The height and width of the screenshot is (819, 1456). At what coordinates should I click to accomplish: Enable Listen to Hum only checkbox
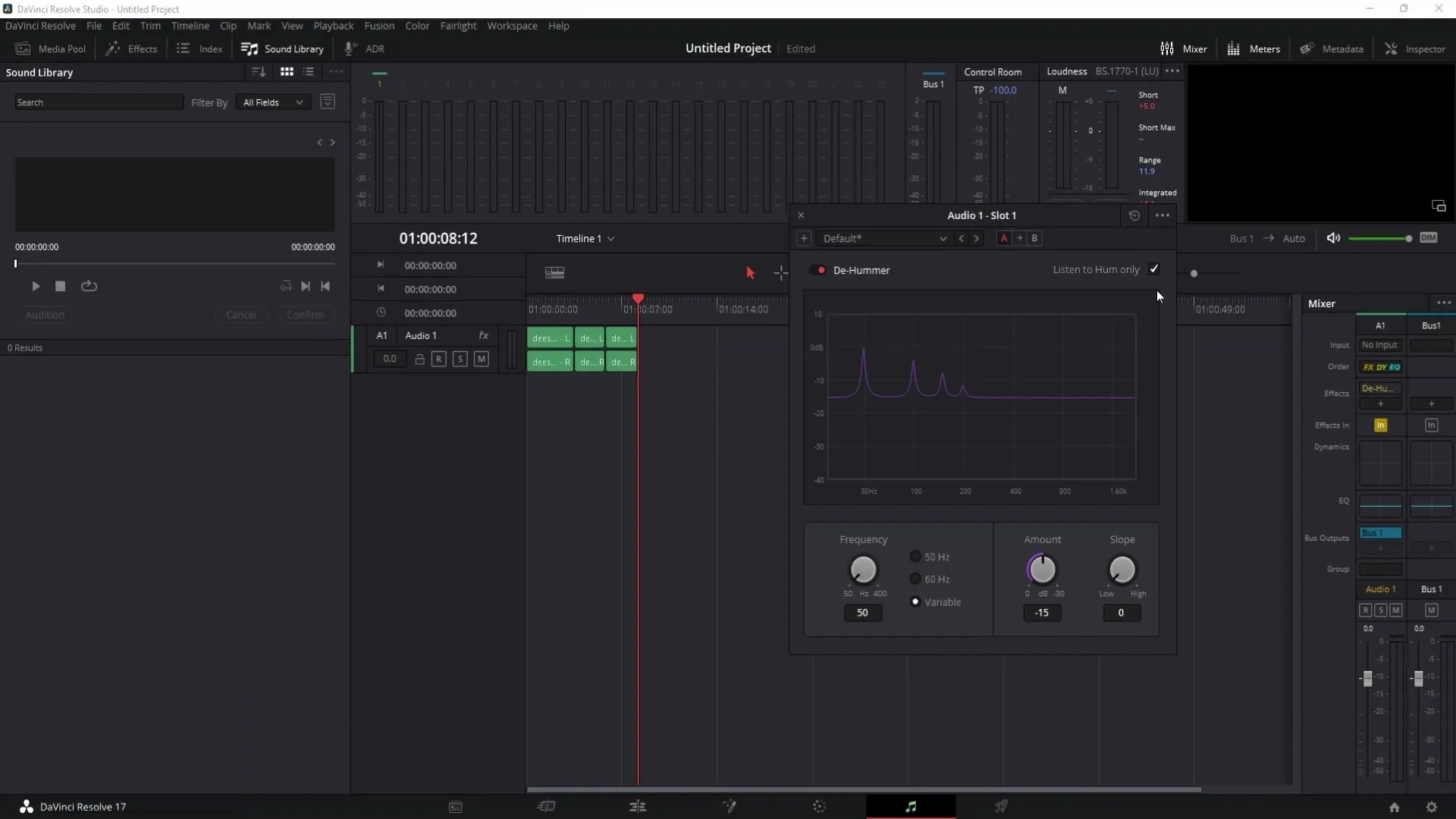1154,270
